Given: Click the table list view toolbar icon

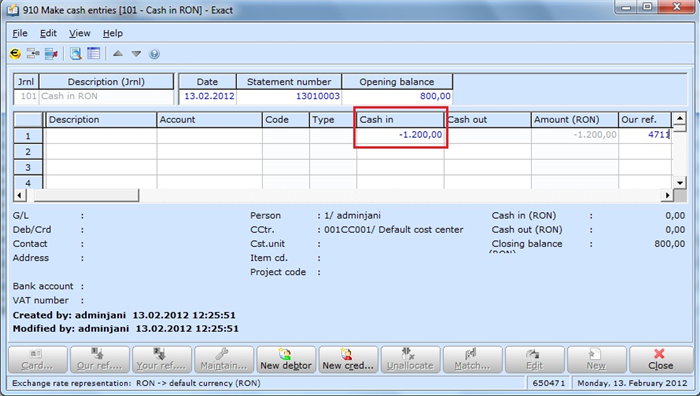Looking at the screenshot, I should coord(93,54).
